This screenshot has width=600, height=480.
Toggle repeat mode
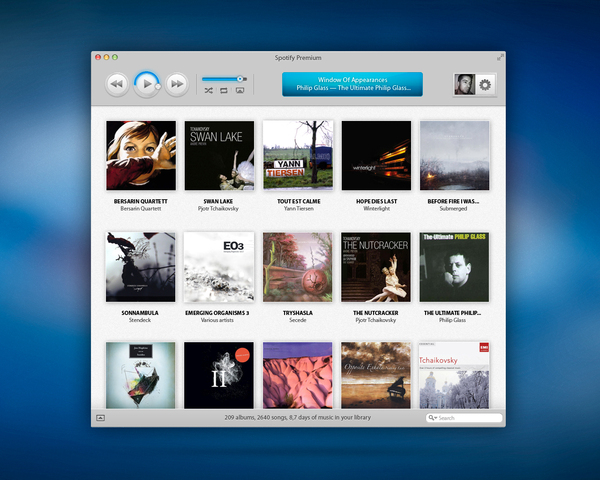point(224,91)
